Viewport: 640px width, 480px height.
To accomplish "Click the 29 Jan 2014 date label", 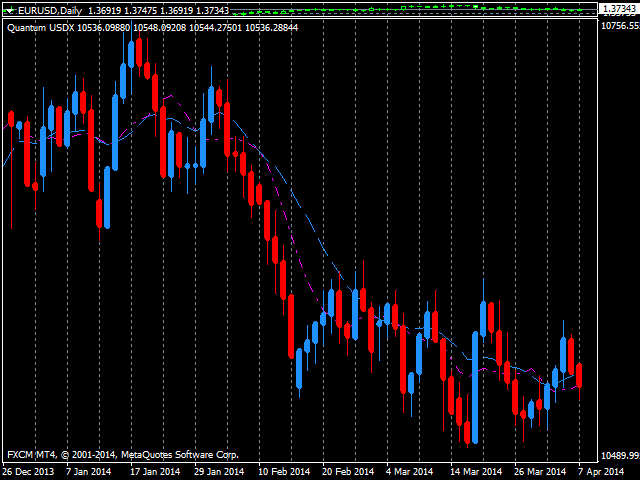I will 217,471.
